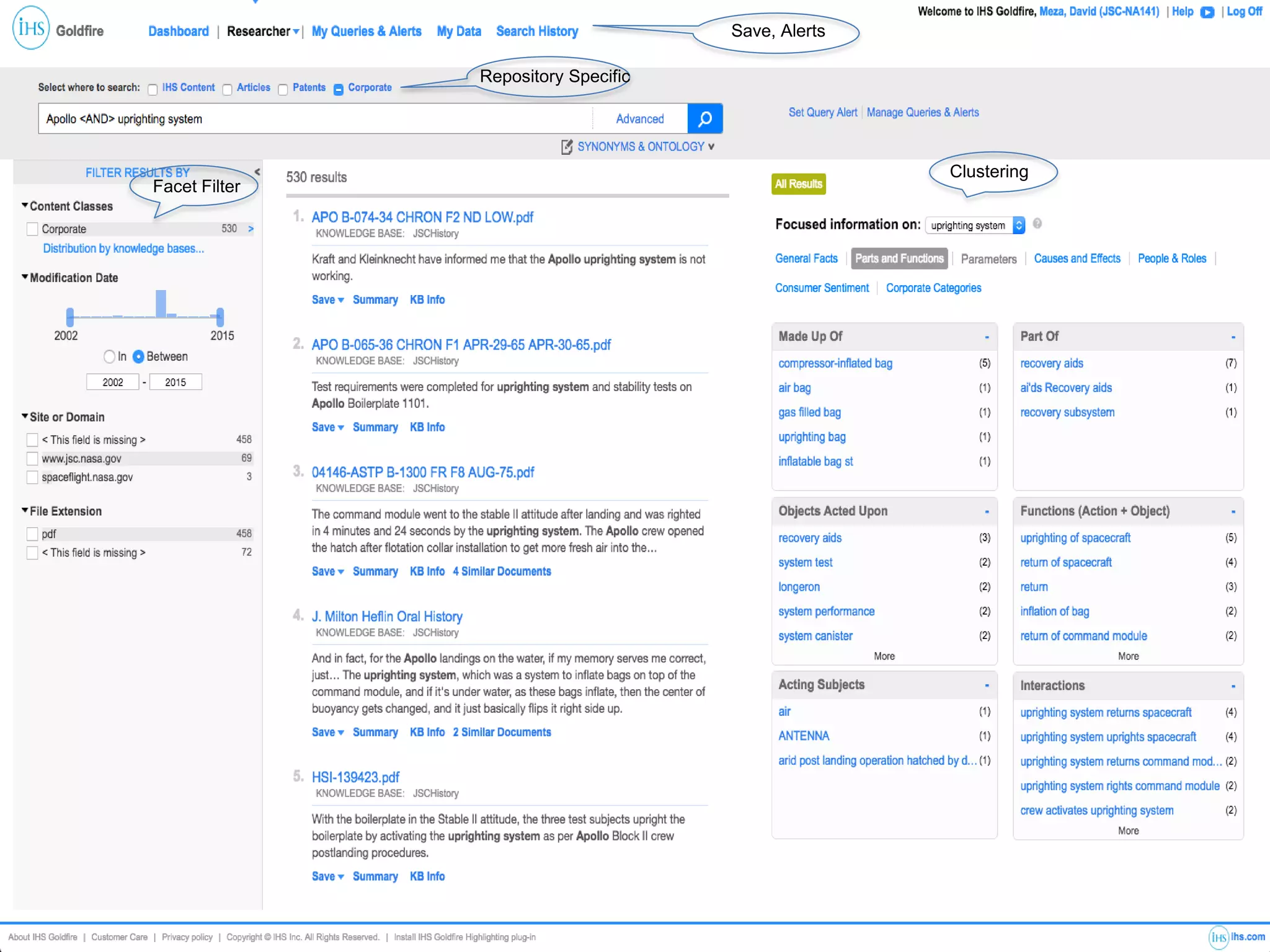Check the Corporate content class filter

tap(32, 229)
